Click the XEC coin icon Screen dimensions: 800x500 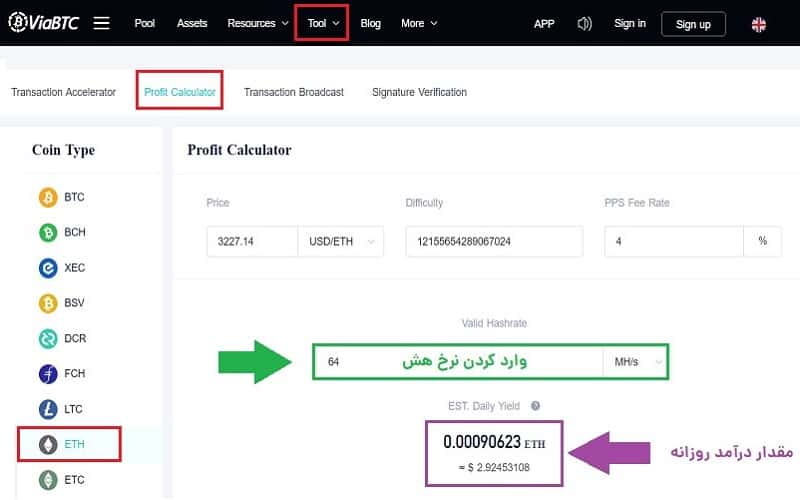(x=48, y=268)
